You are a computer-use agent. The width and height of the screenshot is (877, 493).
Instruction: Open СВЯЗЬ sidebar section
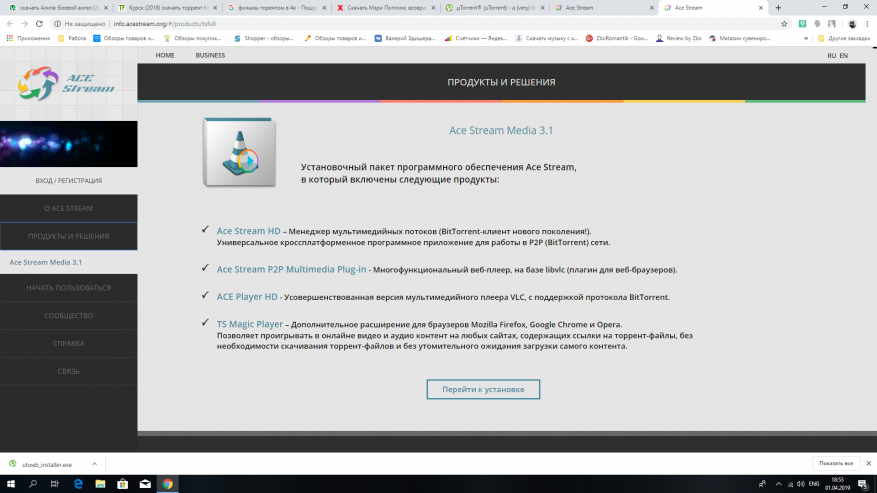pyautogui.click(x=68, y=372)
